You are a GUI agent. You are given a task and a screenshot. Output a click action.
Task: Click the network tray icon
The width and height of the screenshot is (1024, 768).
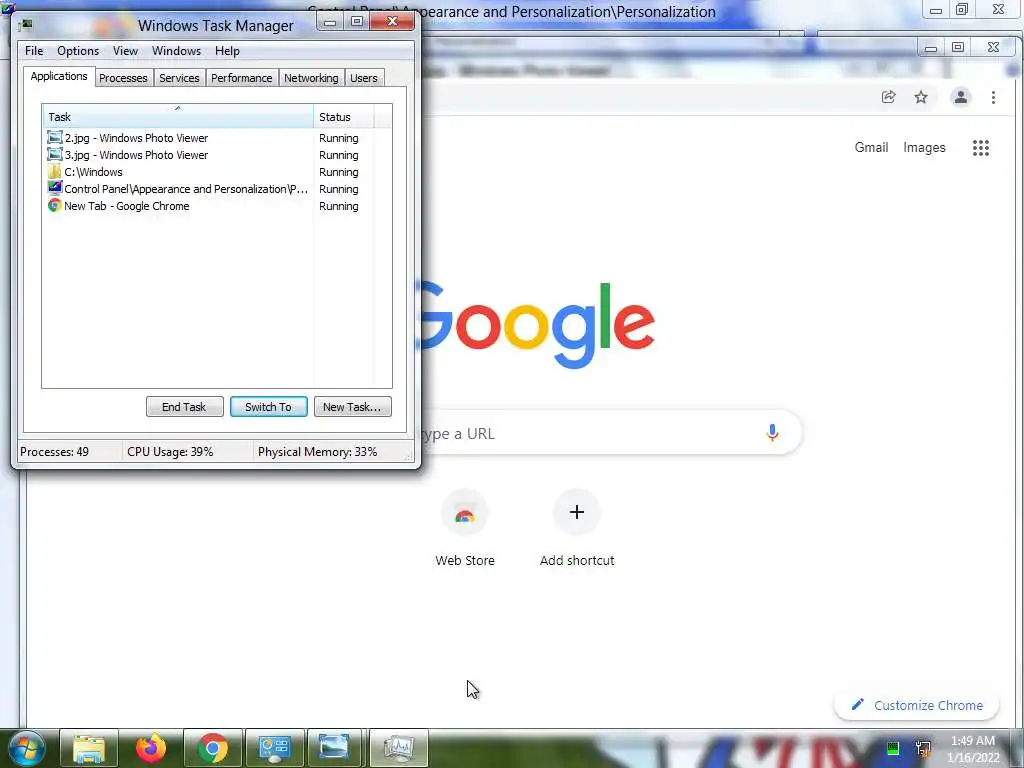click(923, 748)
